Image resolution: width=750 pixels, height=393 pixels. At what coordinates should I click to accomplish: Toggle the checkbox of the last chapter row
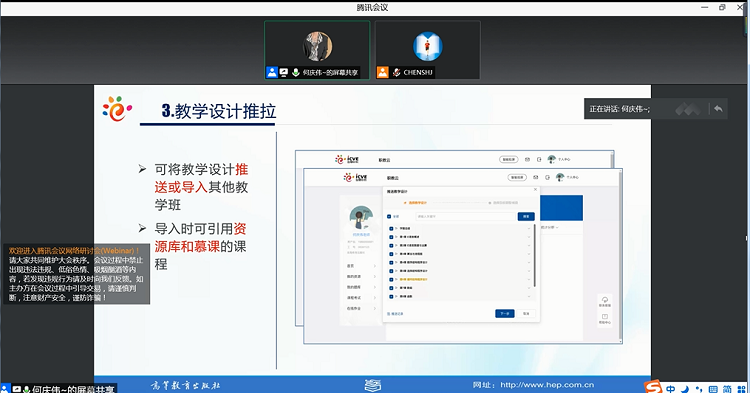(391, 296)
